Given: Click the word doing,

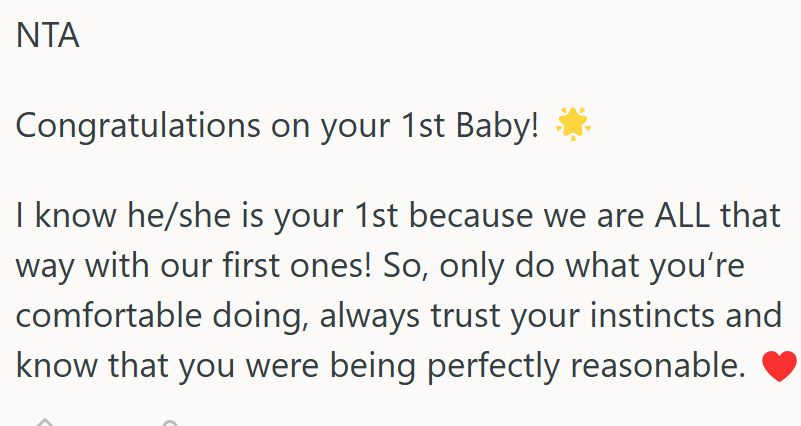Looking at the screenshot, I should pos(279,316).
